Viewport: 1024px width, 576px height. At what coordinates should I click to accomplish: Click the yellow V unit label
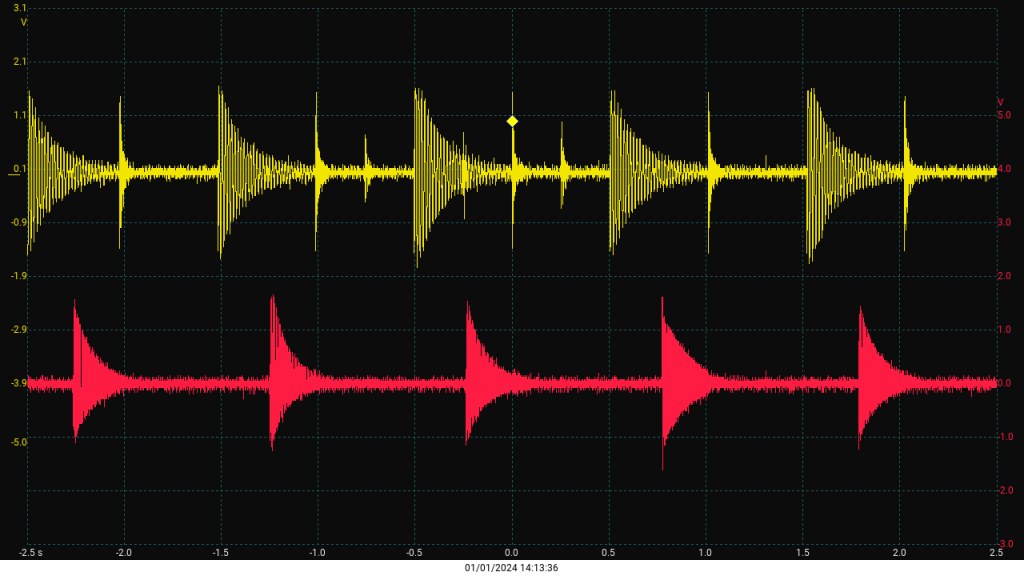[23, 21]
